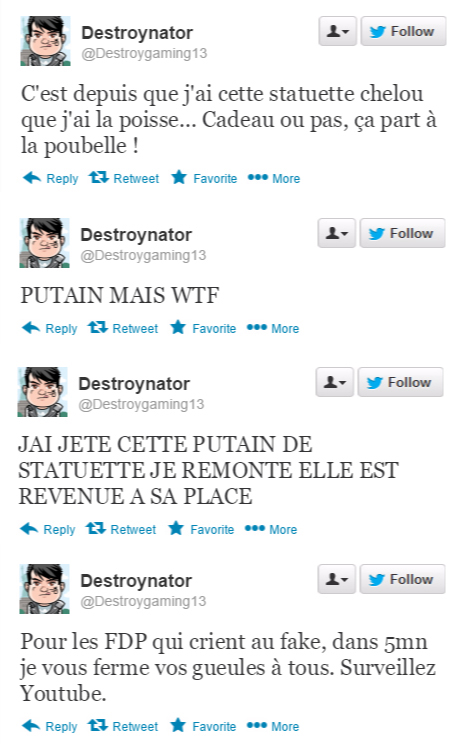The height and width of the screenshot is (746, 462).
Task: Retweet the first tweet about the statuette
Action: click(124, 178)
